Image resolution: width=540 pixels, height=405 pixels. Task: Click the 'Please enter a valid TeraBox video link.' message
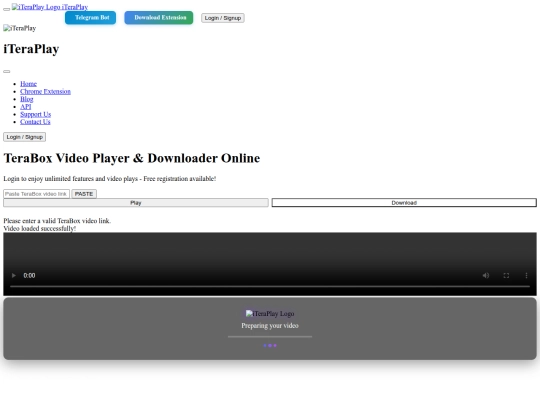pyautogui.click(x=57, y=221)
